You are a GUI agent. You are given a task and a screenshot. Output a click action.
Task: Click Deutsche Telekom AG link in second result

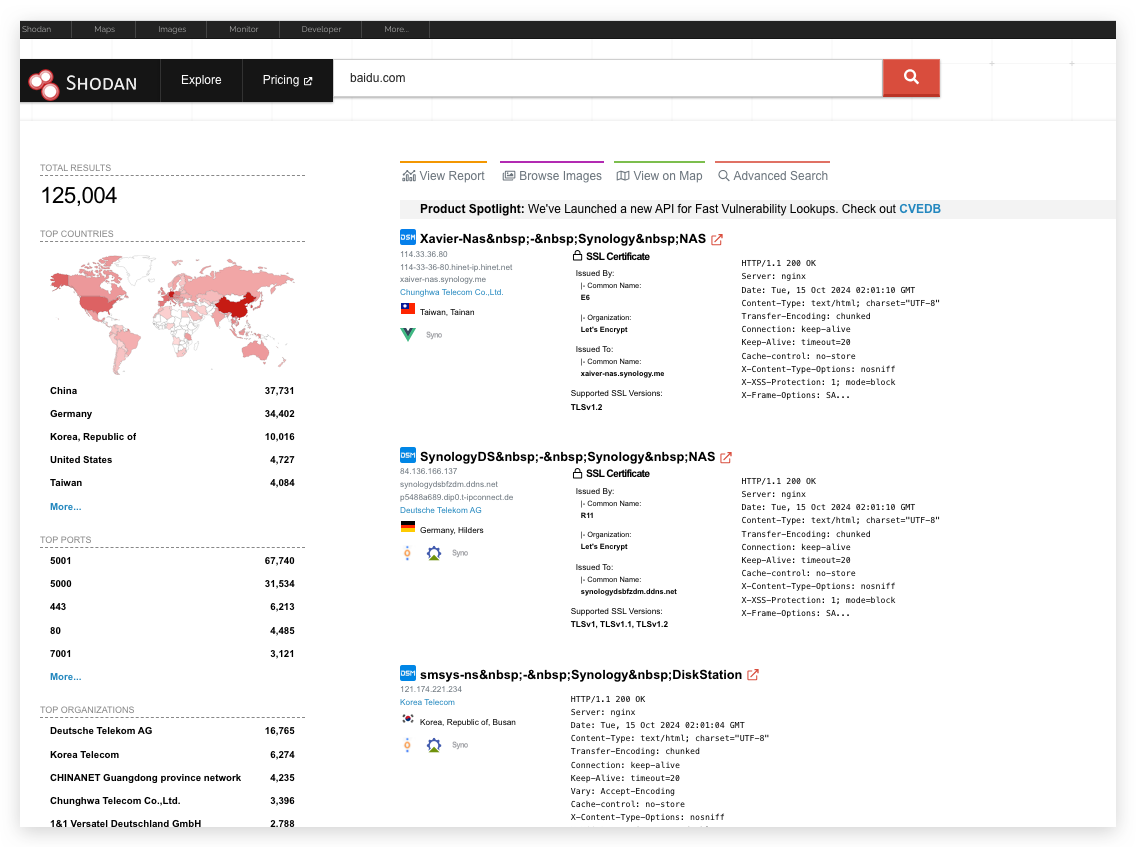coord(440,510)
